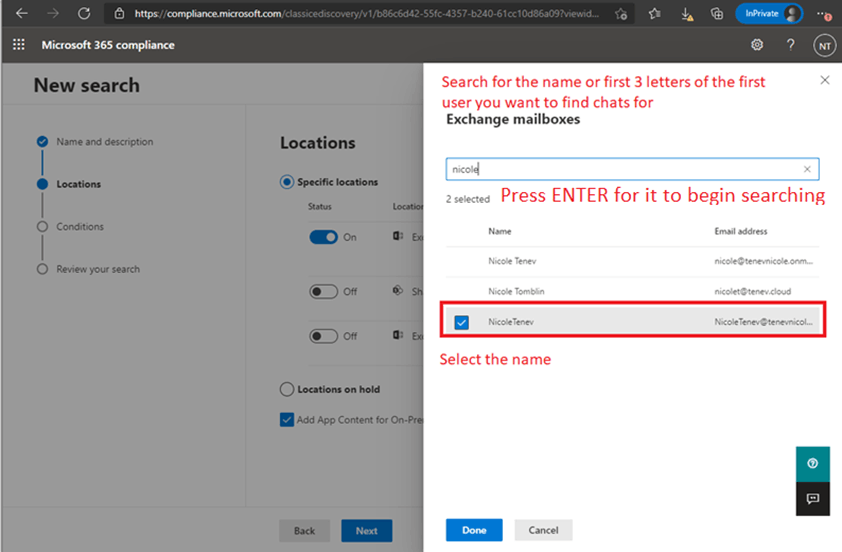This screenshot has width=842, height=552.
Task: Turn off the Exchange mailboxes On toggle
Action: (x=323, y=237)
